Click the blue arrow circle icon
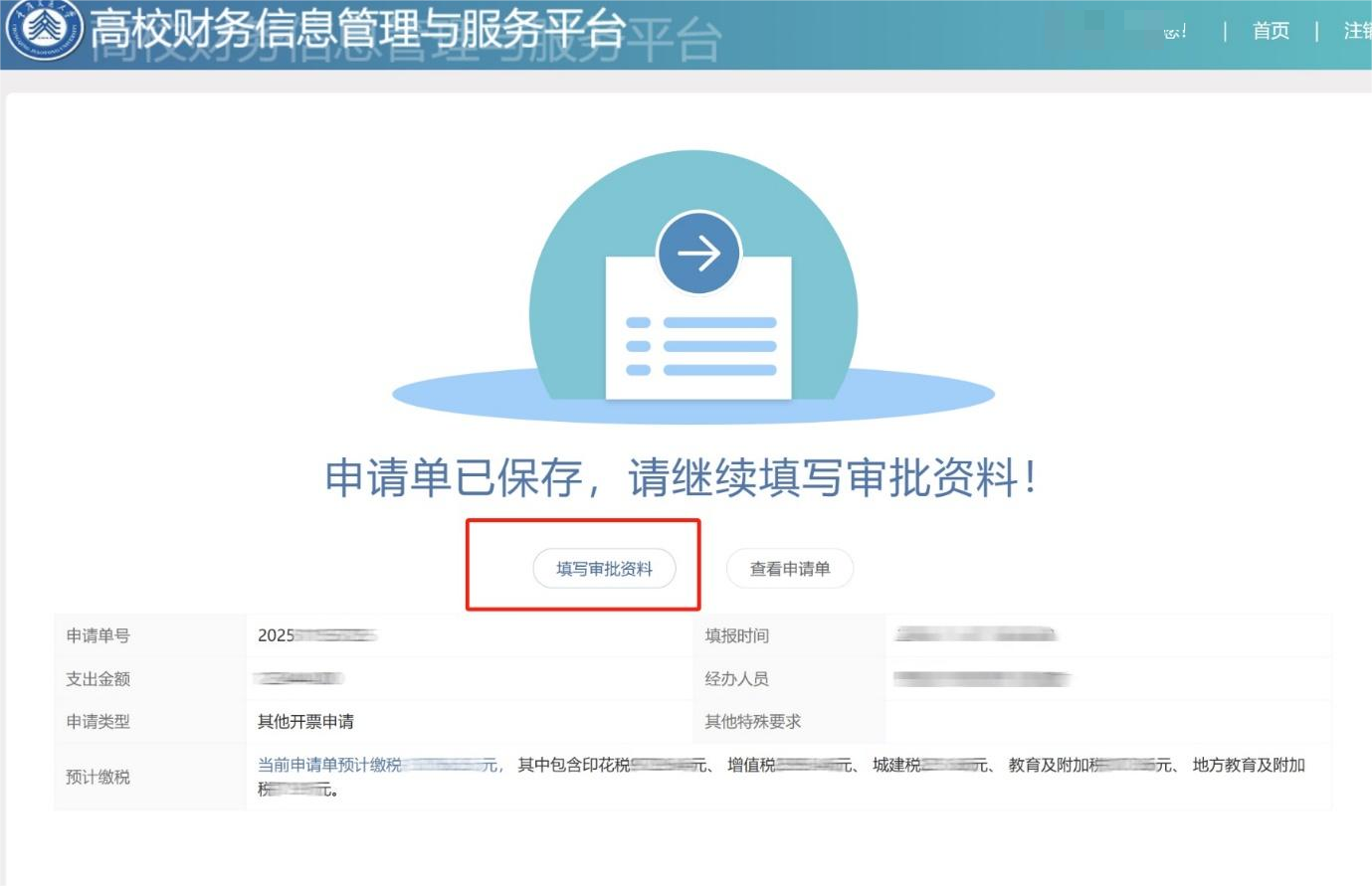This screenshot has width=1372, height=886. [x=698, y=253]
